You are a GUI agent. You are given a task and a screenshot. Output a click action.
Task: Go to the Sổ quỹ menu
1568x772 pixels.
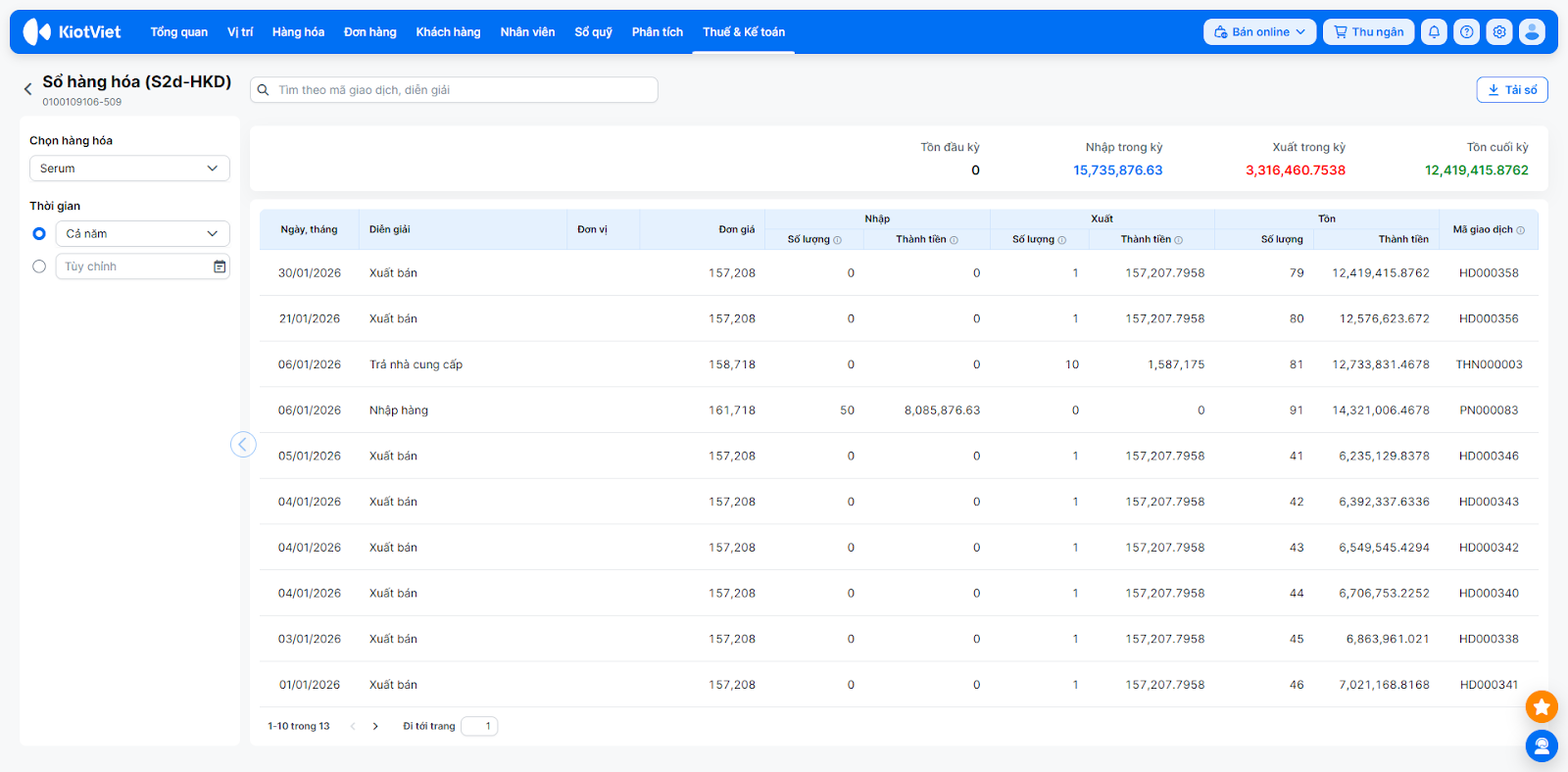[593, 32]
